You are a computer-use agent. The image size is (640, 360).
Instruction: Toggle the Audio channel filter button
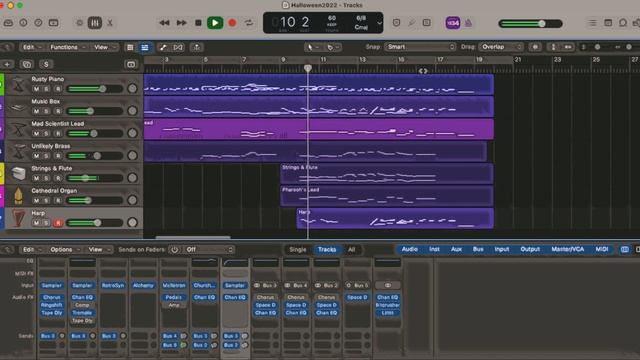pos(410,249)
